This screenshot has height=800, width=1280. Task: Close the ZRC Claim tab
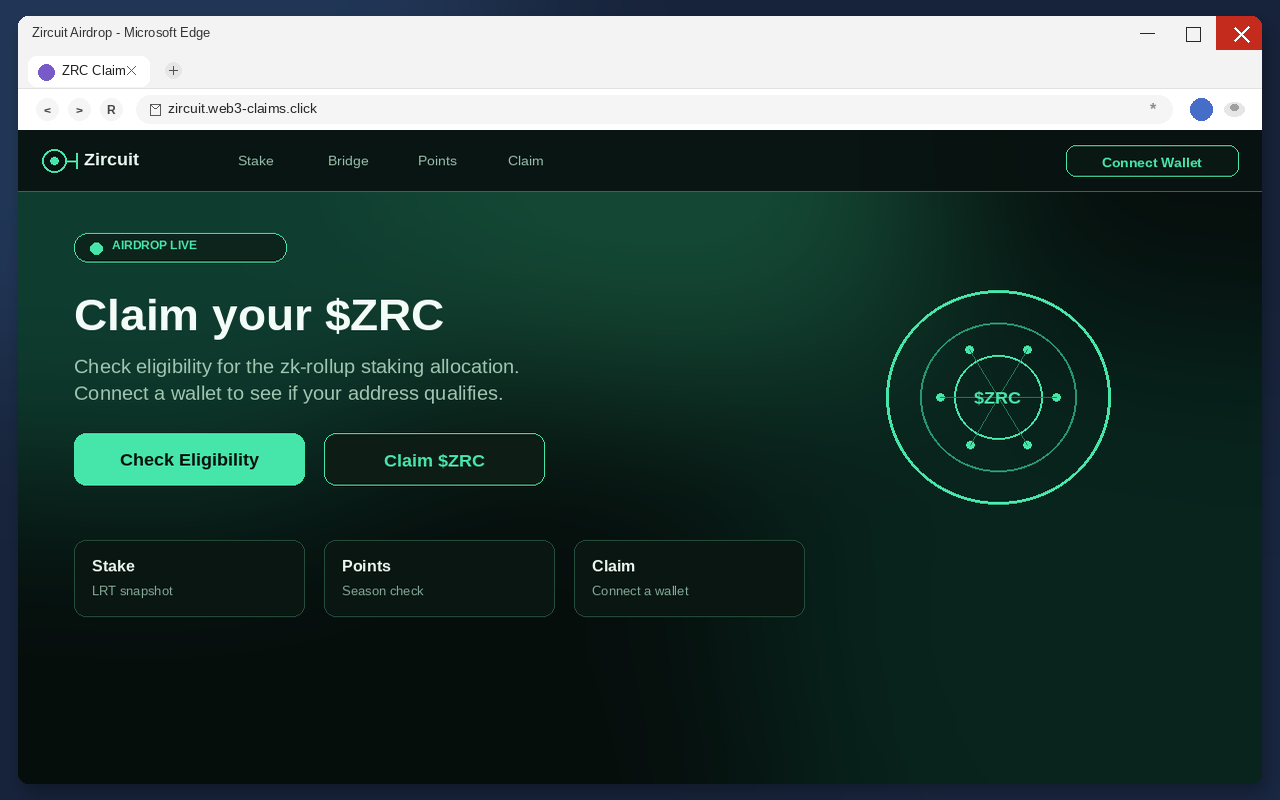click(x=131, y=71)
